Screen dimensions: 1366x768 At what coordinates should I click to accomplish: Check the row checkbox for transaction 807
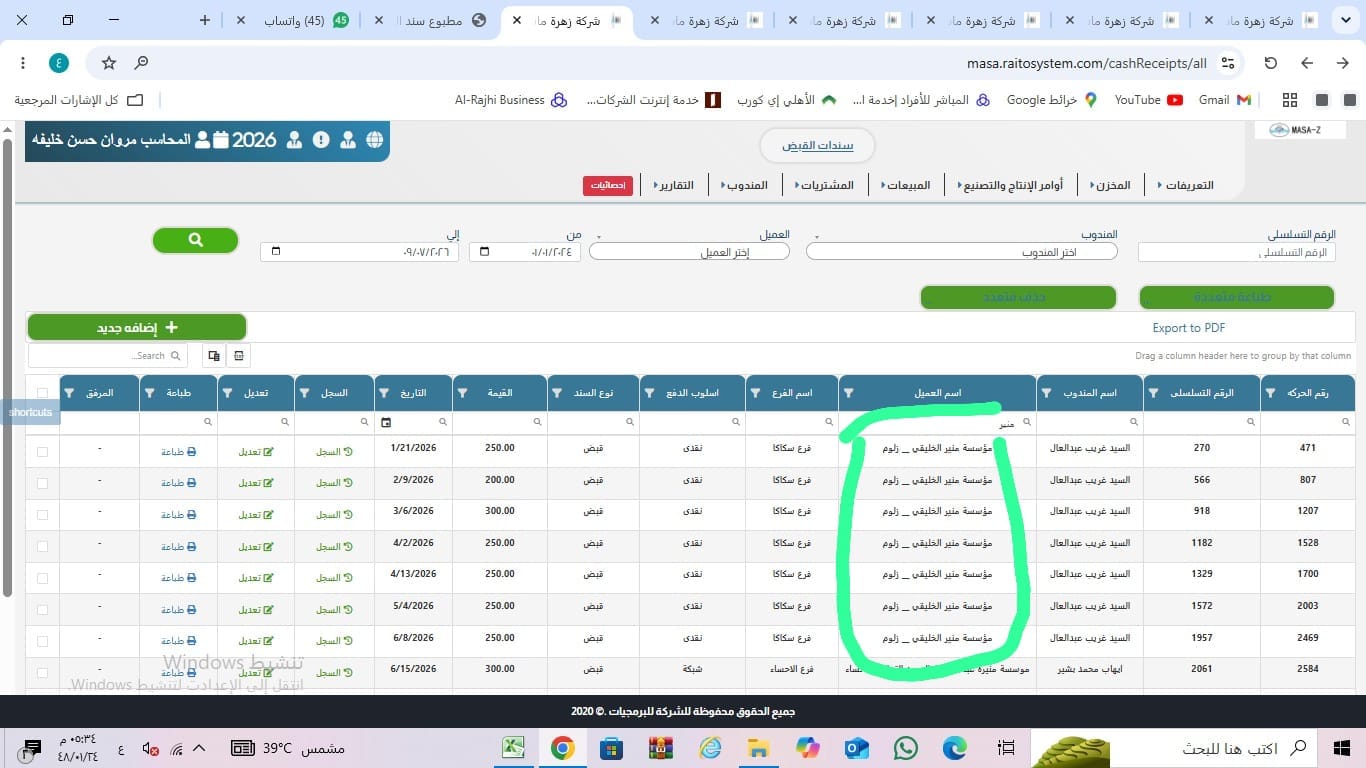coord(42,484)
